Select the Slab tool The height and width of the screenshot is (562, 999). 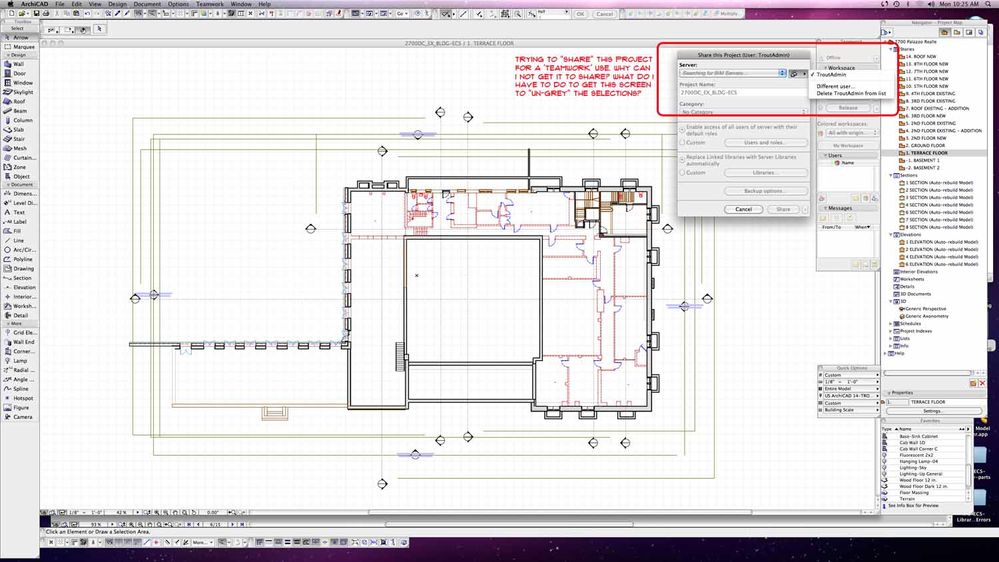coord(20,129)
